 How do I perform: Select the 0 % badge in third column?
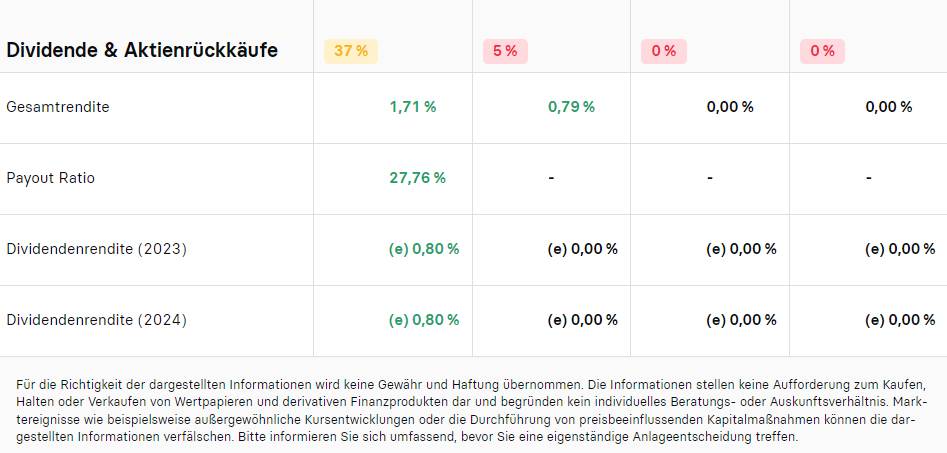pyautogui.click(x=663, y=51)
